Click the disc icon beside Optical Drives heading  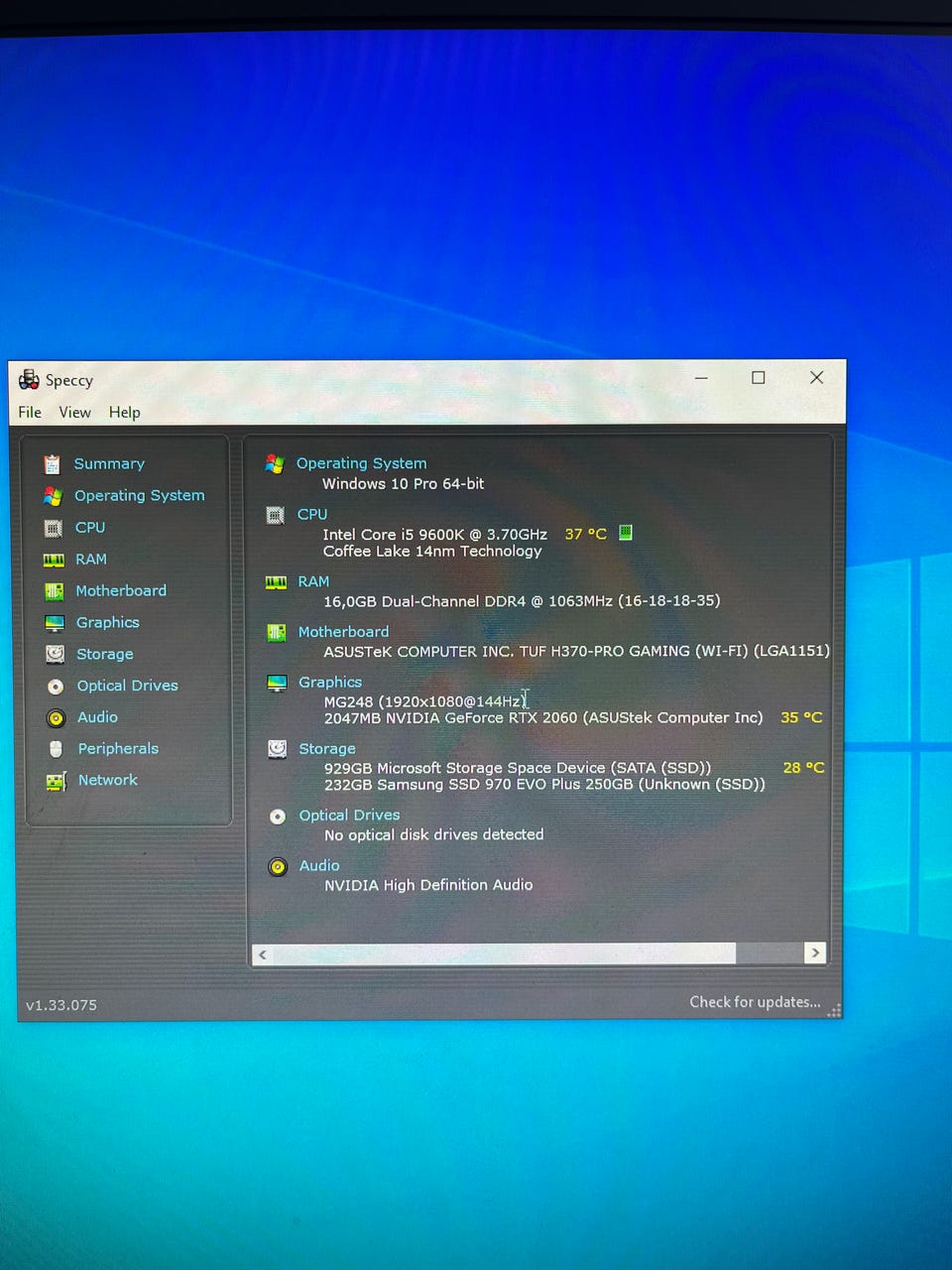tap(278, 816)
